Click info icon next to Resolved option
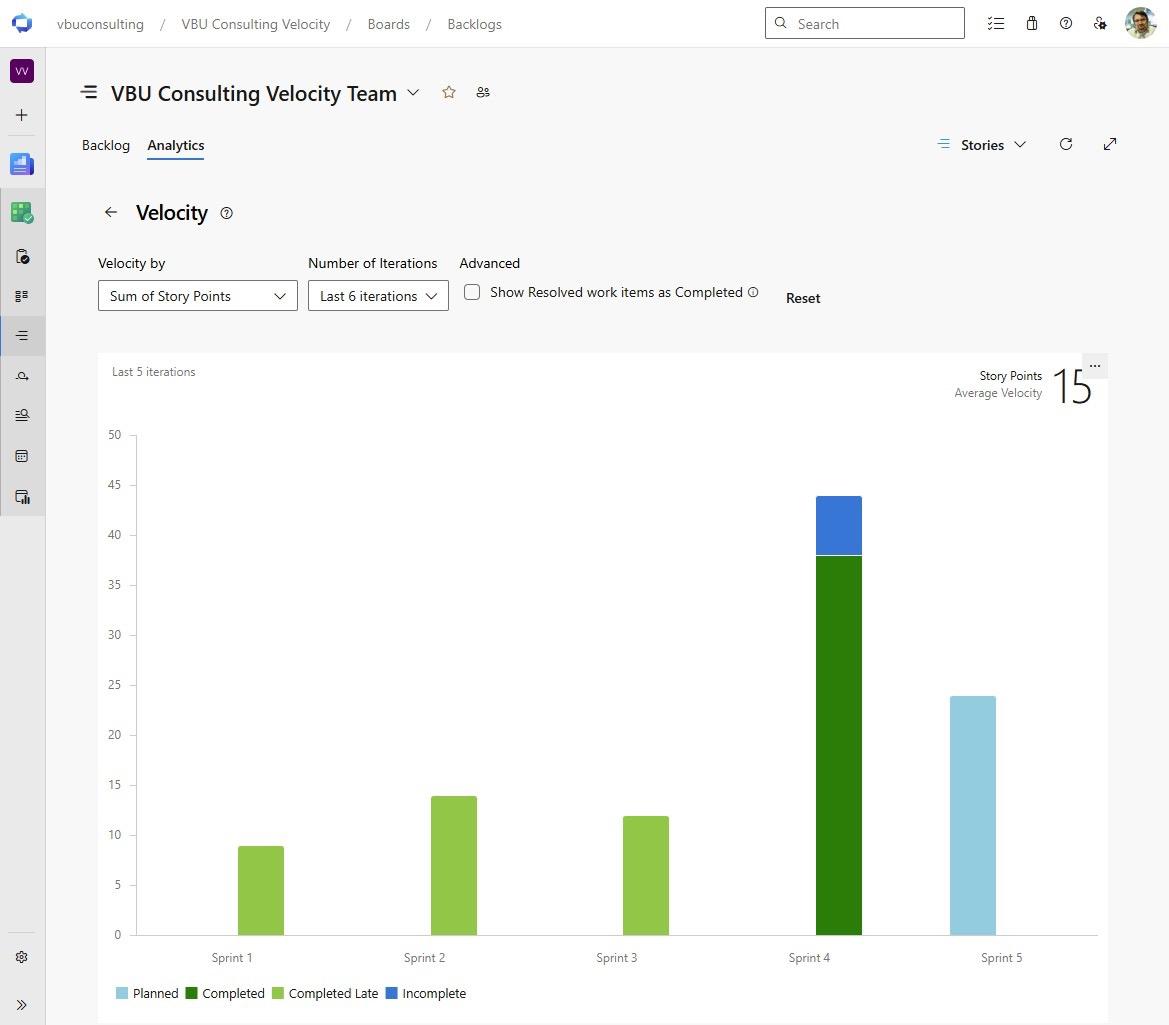The width and height of the screenshot is (1169, 1025). [x=753, y=292]
